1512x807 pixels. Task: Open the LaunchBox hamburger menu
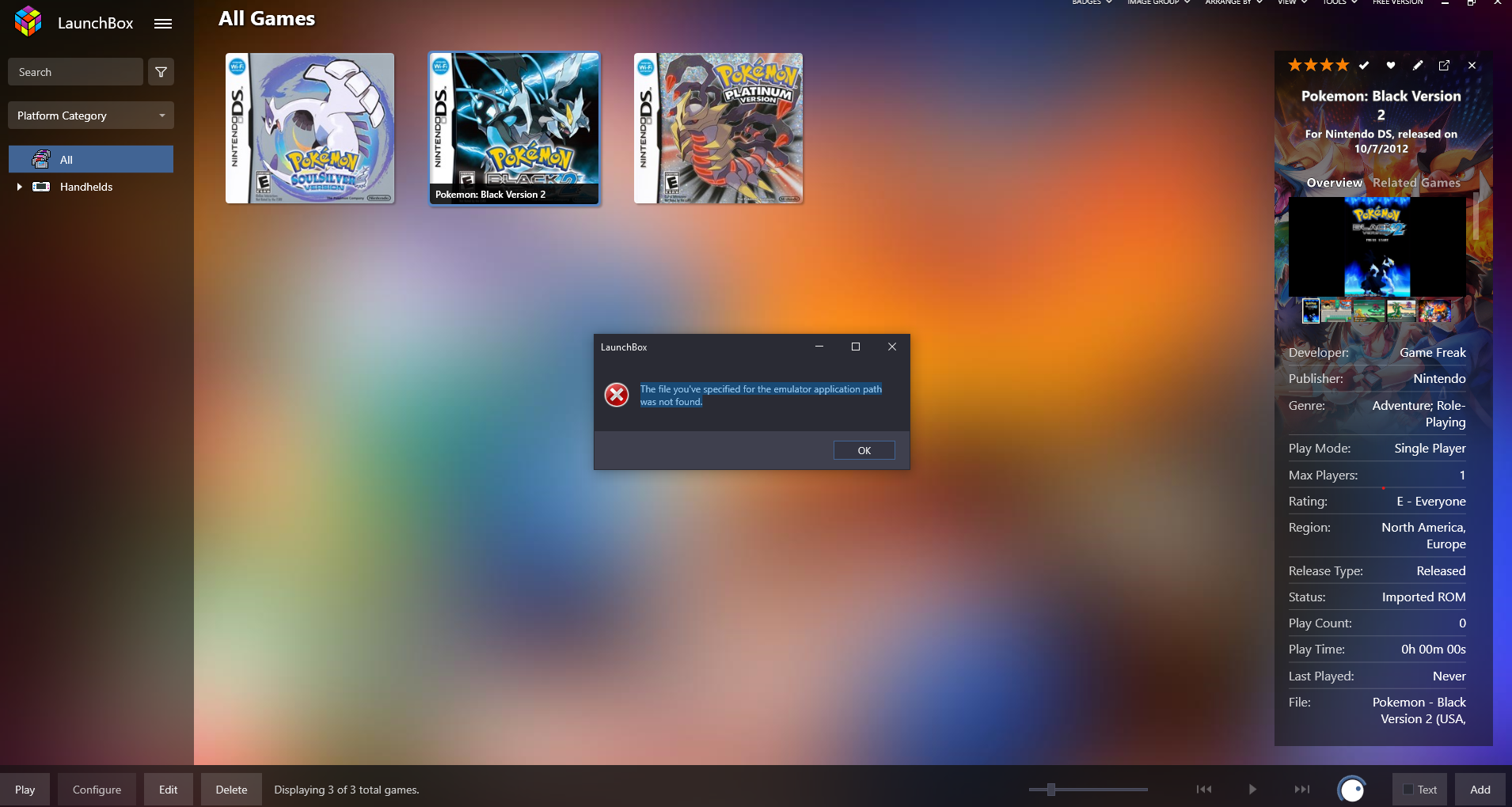point(163,24)
